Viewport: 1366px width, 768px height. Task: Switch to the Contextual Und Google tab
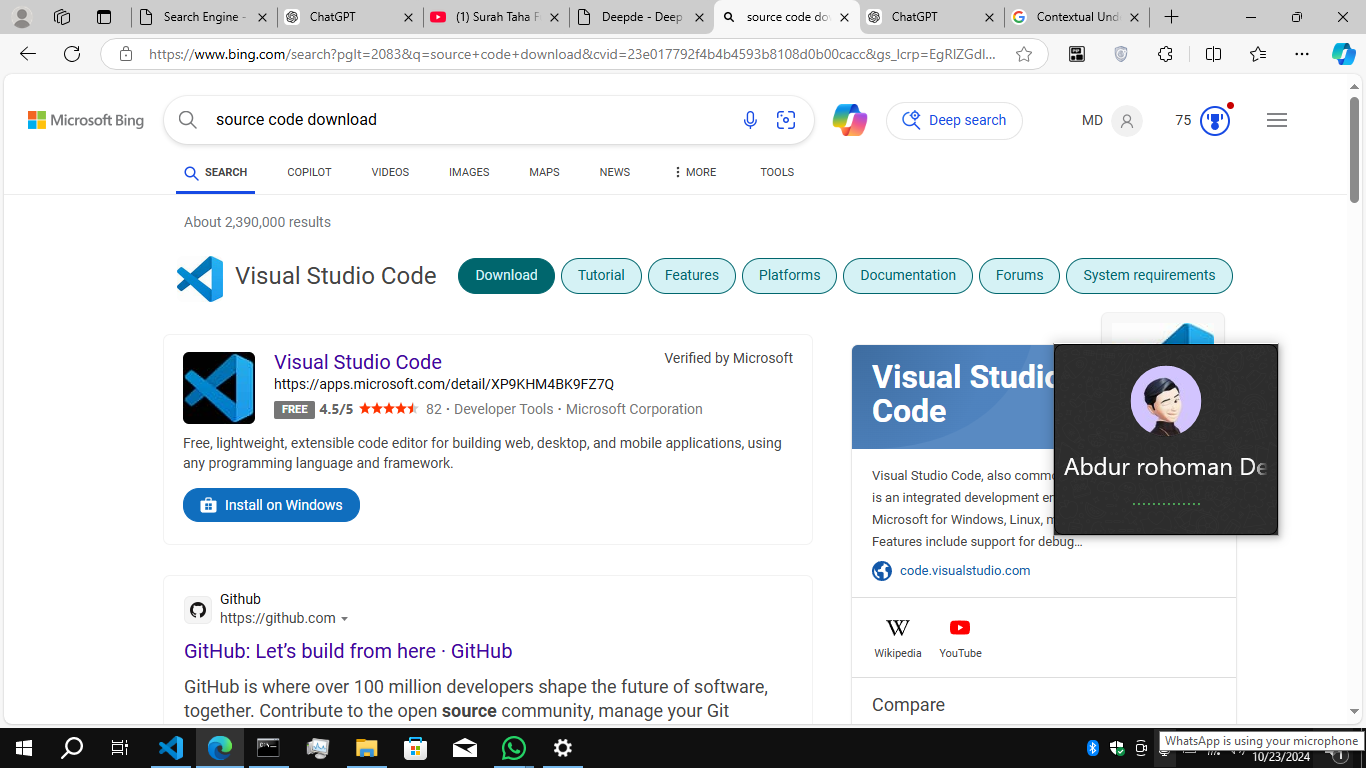(1076, 17)
